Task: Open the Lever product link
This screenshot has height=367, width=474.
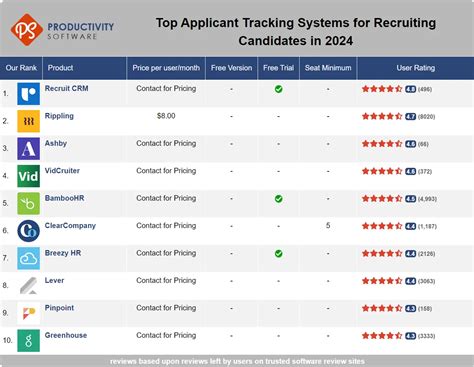Action: (54, 280)
